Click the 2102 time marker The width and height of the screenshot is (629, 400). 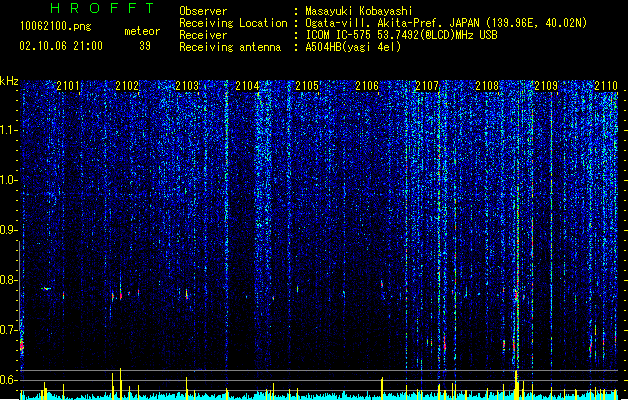click(x=127, y=86)
